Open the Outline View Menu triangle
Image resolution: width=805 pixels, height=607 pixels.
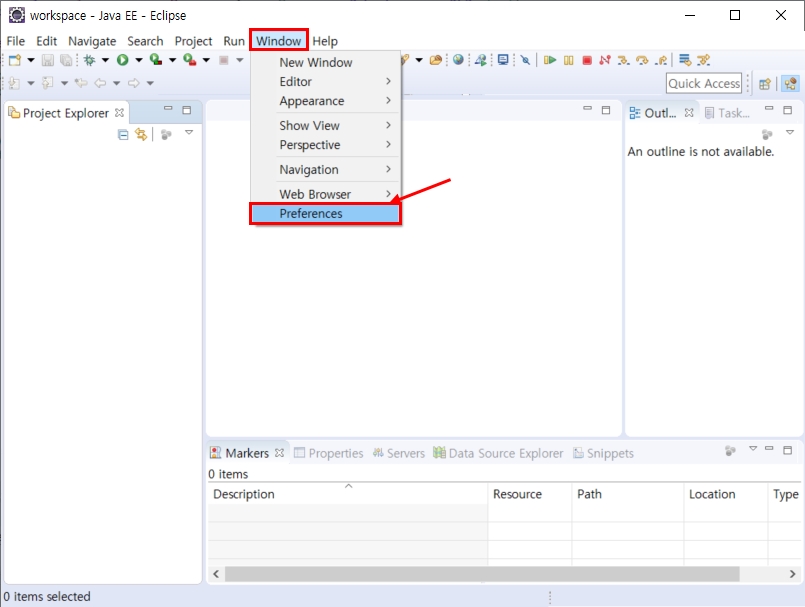(x=790, y=132)
